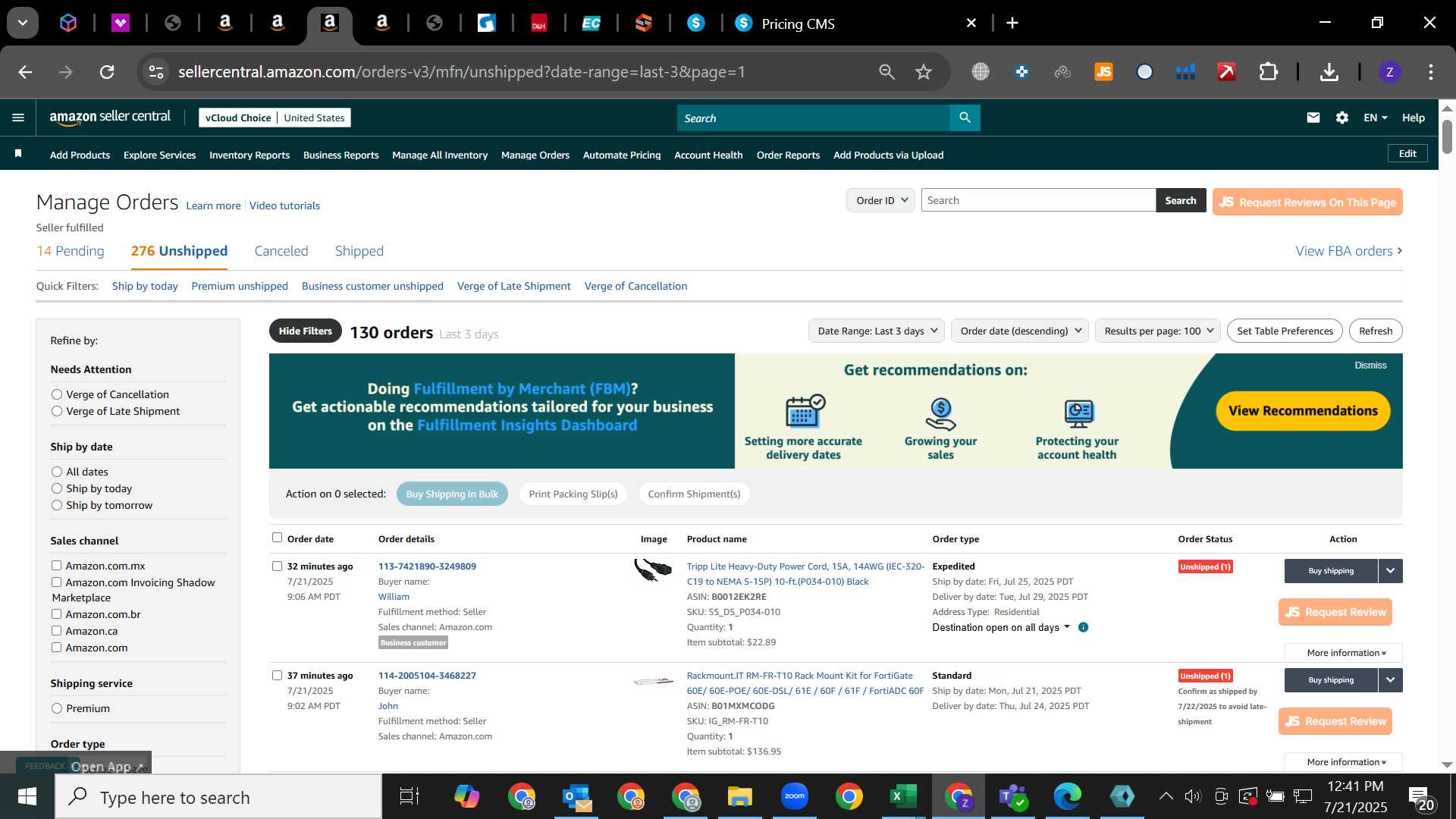
Task: Click the Windows Start button
Action: 27,796
